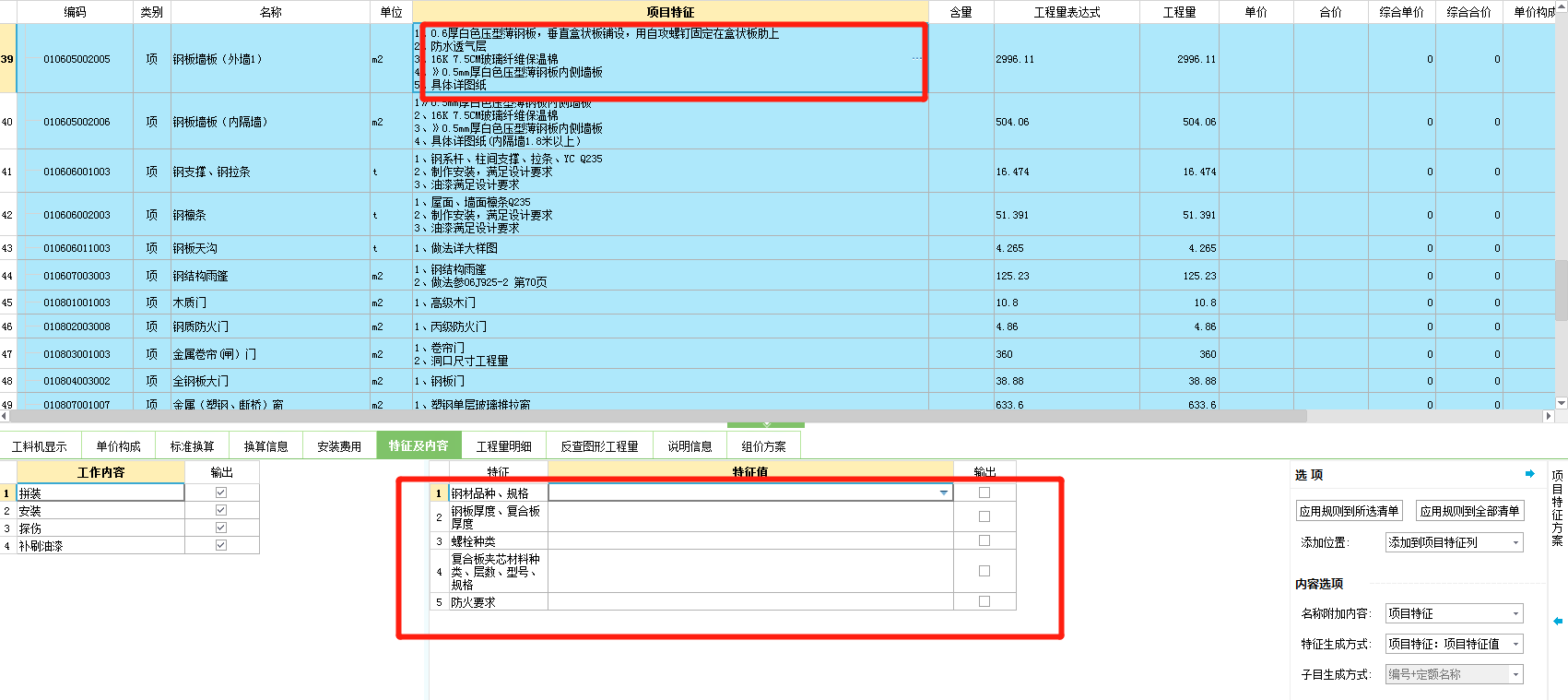Open the 特征生成方式 dropdown
The image size is (1568, 700).
[1455, 644]
